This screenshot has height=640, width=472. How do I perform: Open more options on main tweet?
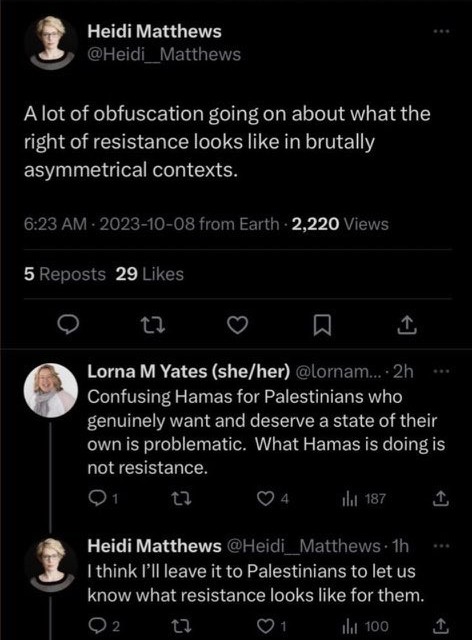pyautogui.click(x=441, y=31)
